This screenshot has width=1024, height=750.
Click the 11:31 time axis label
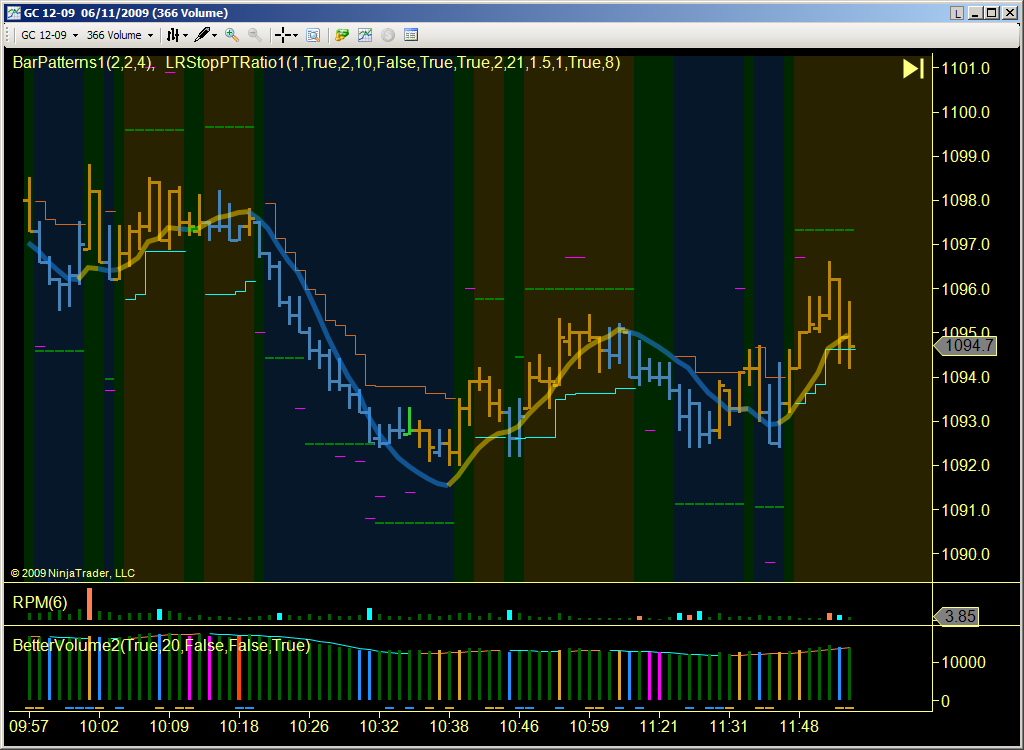pos(729,726)
